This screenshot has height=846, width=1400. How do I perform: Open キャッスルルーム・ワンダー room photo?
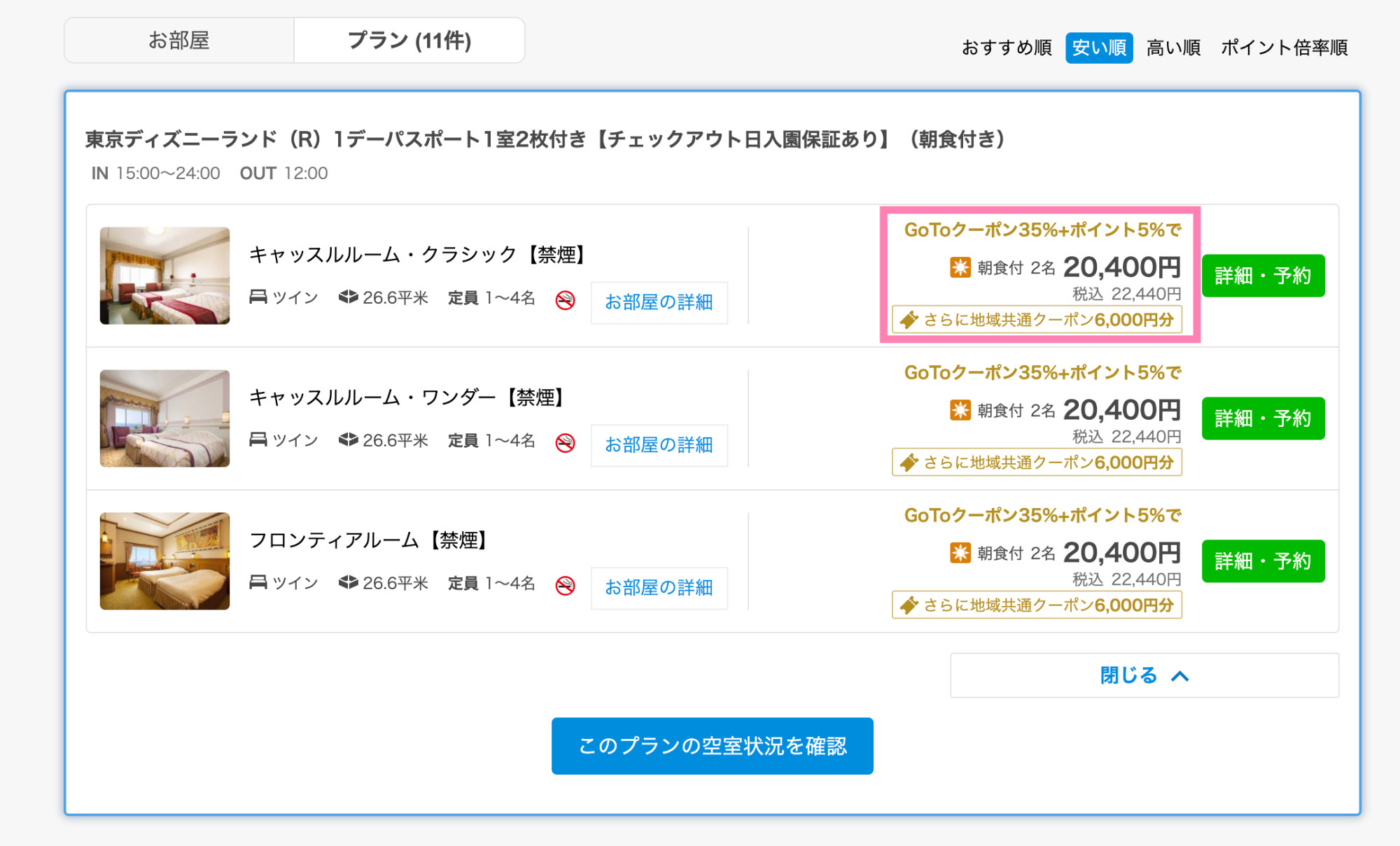[164, 418]
